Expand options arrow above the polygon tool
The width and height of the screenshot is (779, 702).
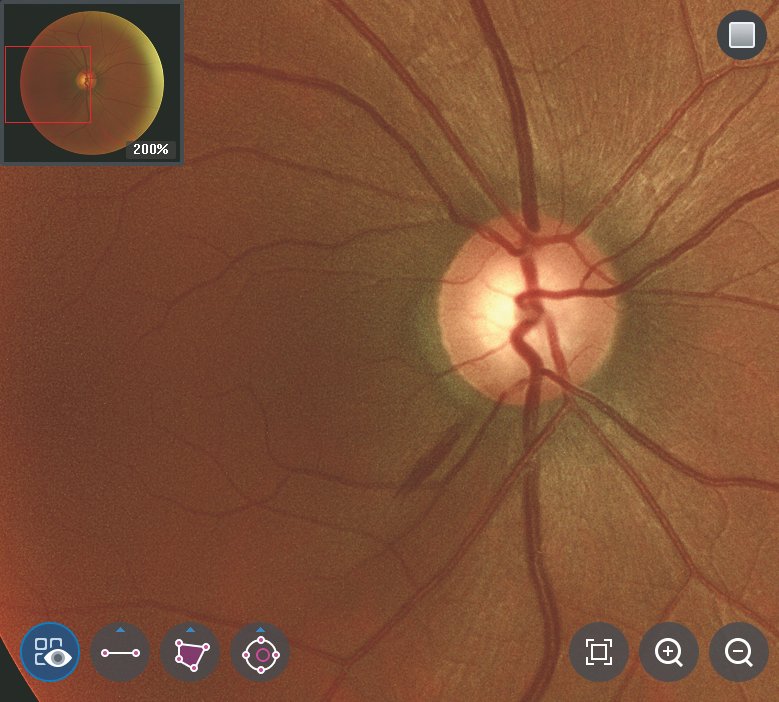click(x=190, y=630)
